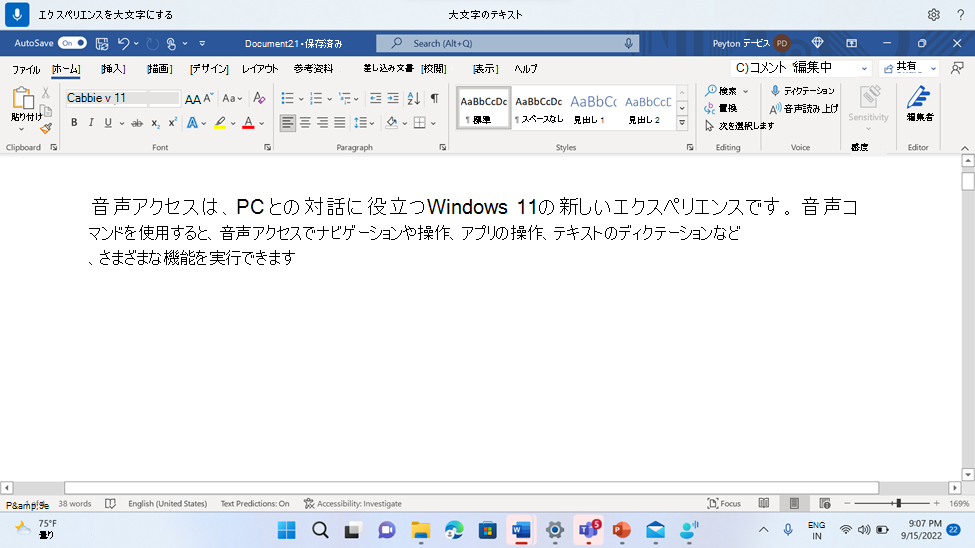The image size is (975, 548).
Task: Select Align Left
Action: point(287,123)
